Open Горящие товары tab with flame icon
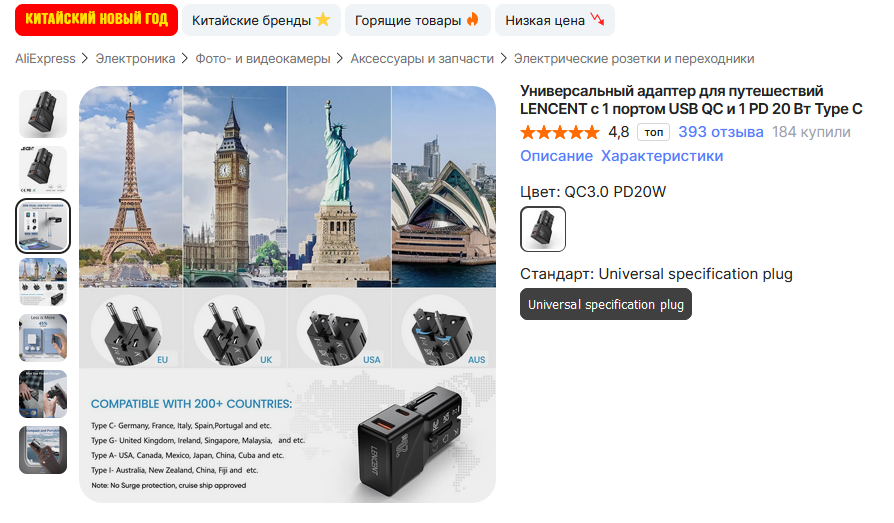 click(x=417, y=20)
